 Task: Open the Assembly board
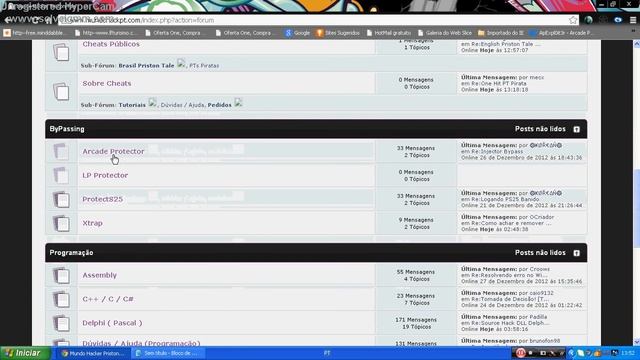tap(100, 275)
